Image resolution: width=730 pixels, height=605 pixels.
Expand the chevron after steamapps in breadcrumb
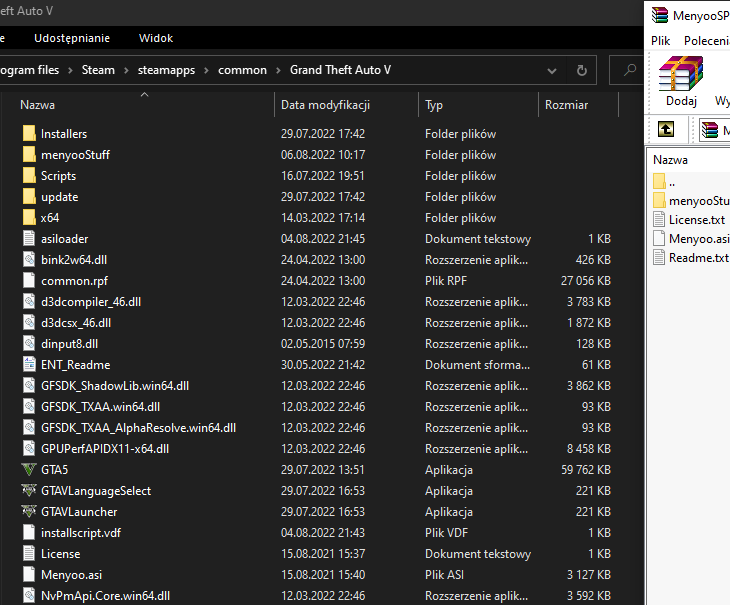(207, 70)
